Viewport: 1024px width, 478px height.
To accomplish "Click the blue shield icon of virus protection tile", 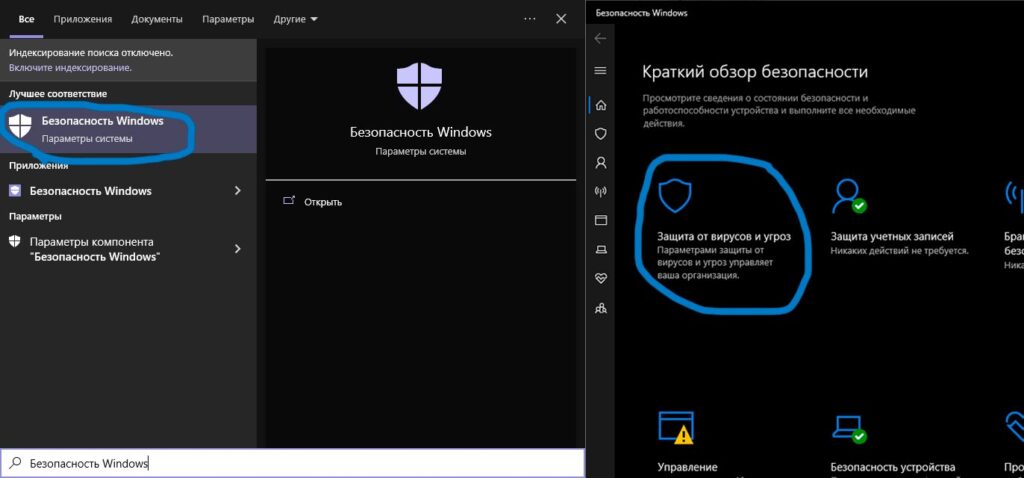I will coord(674,196).
